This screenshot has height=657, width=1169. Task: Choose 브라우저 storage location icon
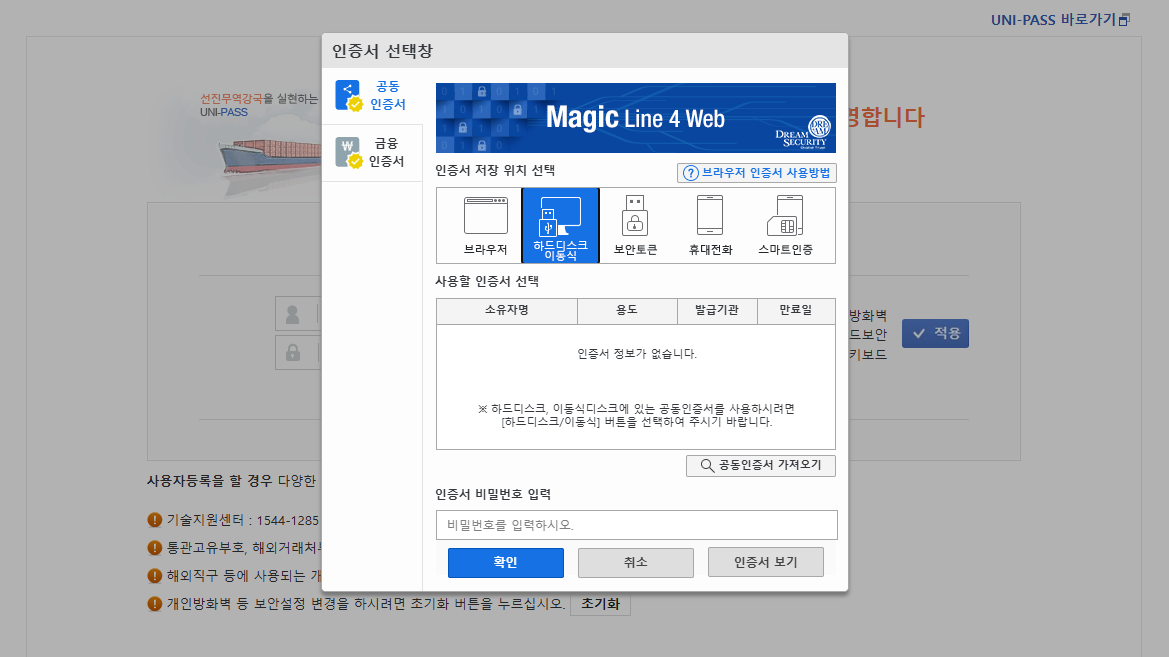(x=485, y=225)
